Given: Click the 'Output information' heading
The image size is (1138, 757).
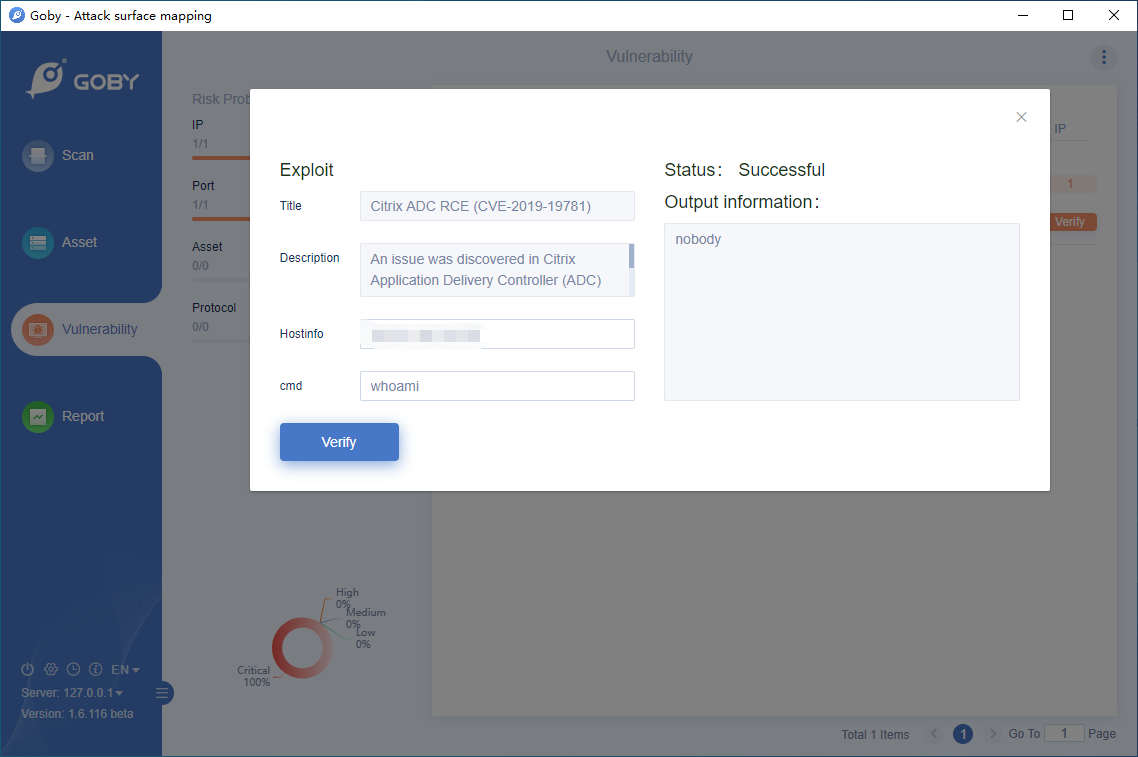Looking at the screenshot, I should pyautogui.click(x=742, y=202).
